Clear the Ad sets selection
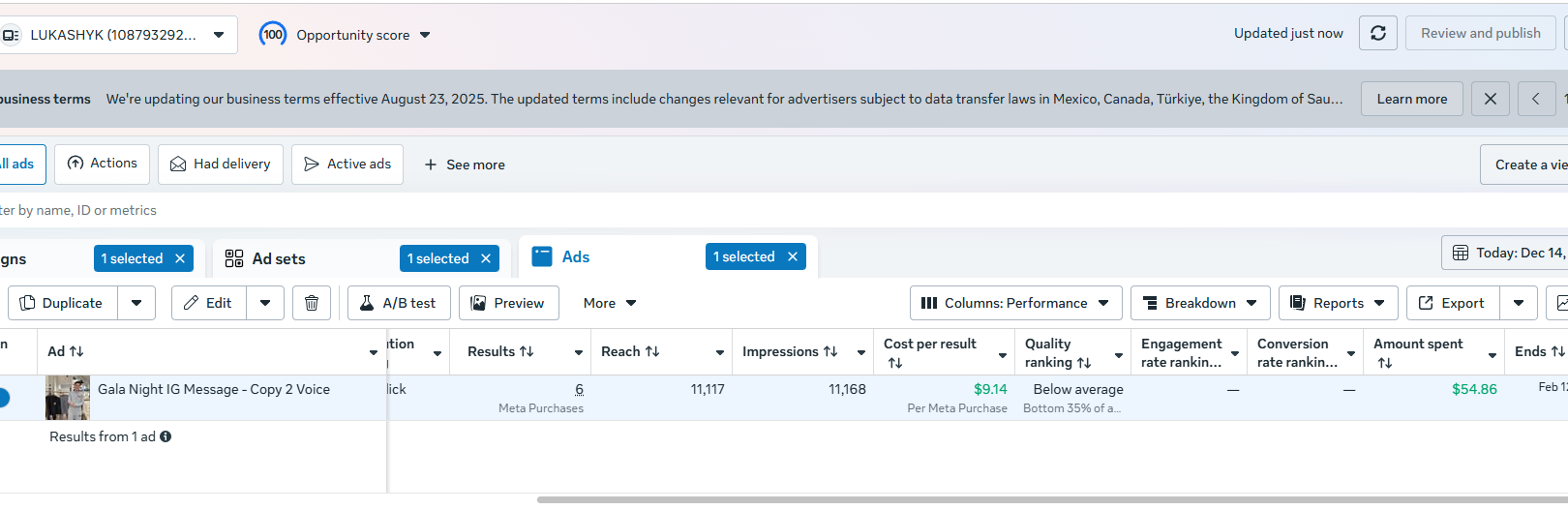The image size is (1568, 510). 486,258
